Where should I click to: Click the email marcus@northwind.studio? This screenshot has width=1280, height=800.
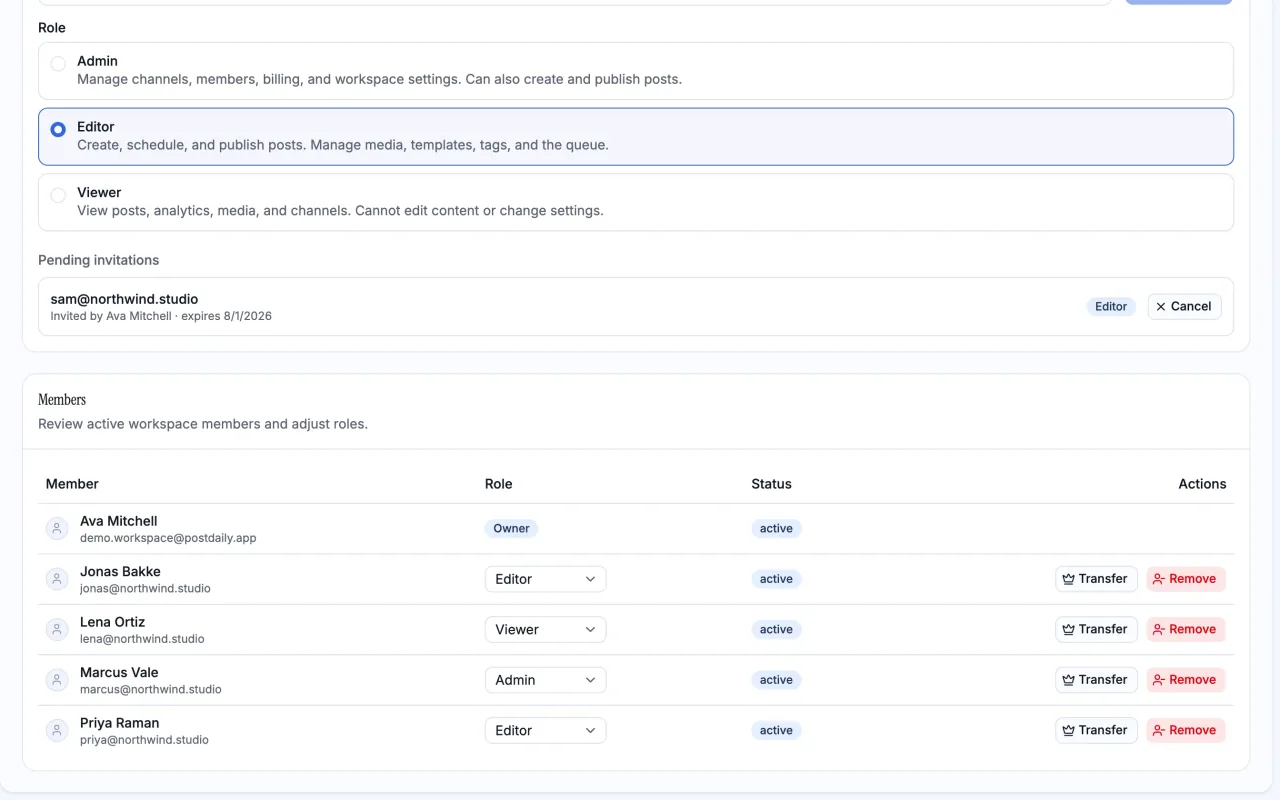point(151,690)
